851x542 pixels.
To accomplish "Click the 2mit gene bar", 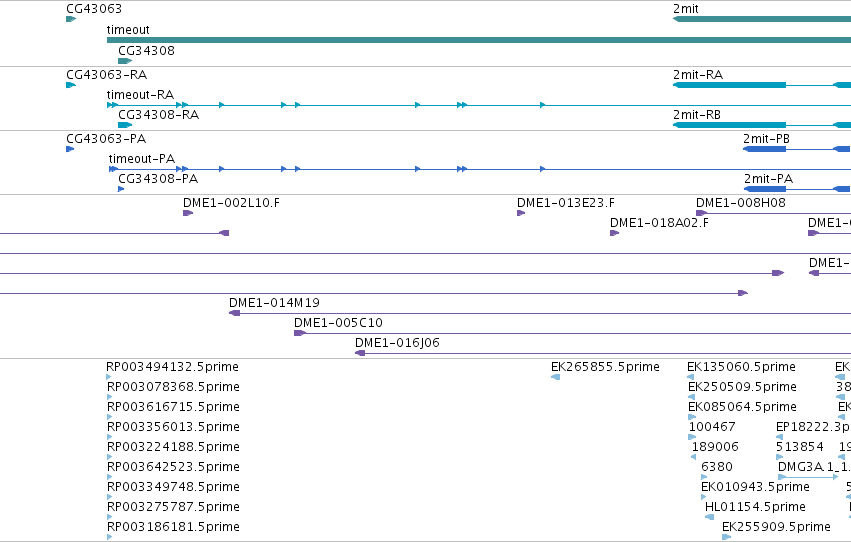I will (x=762, y=19).
